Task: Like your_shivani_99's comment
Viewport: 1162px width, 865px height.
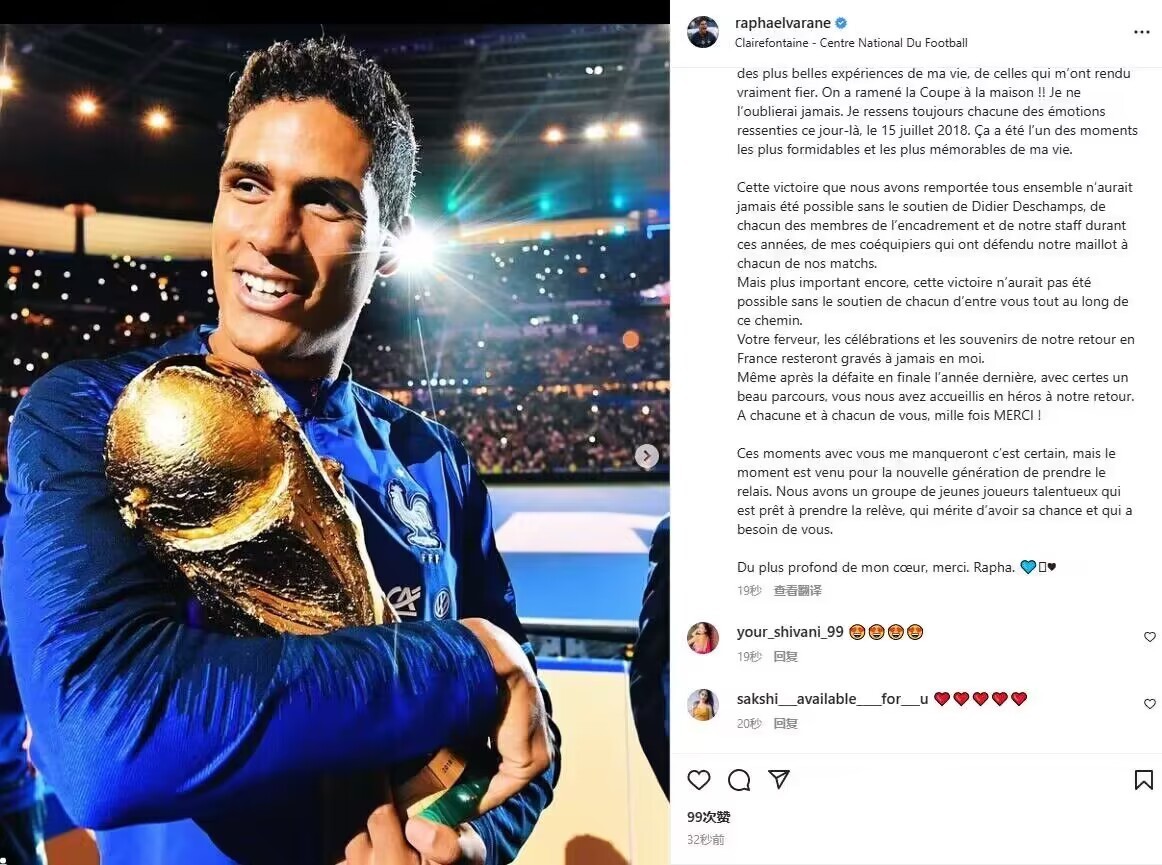Action: pyautogui.click(x=1149, y=637)
